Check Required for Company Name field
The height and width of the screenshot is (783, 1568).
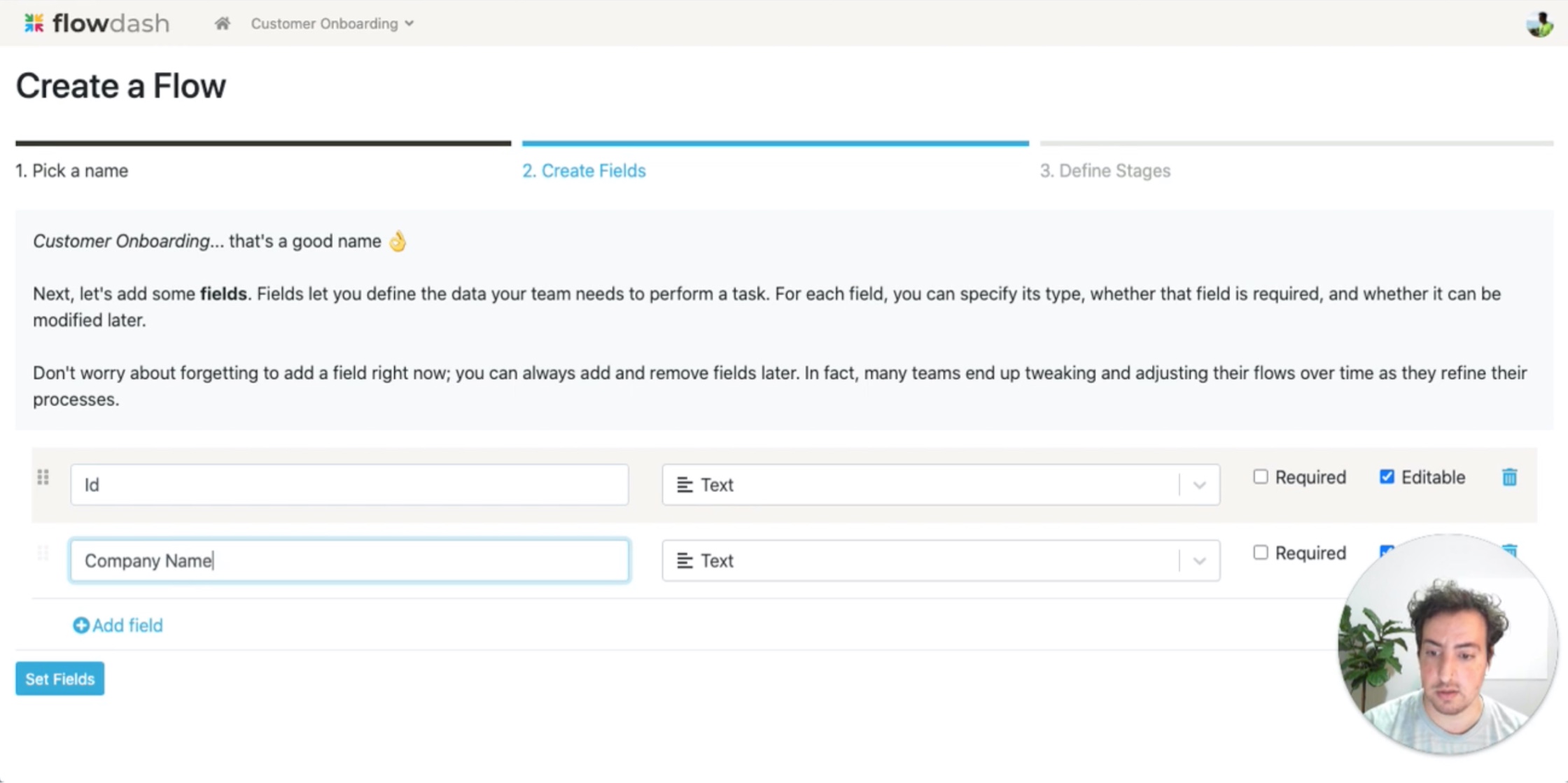point(1260,553)
